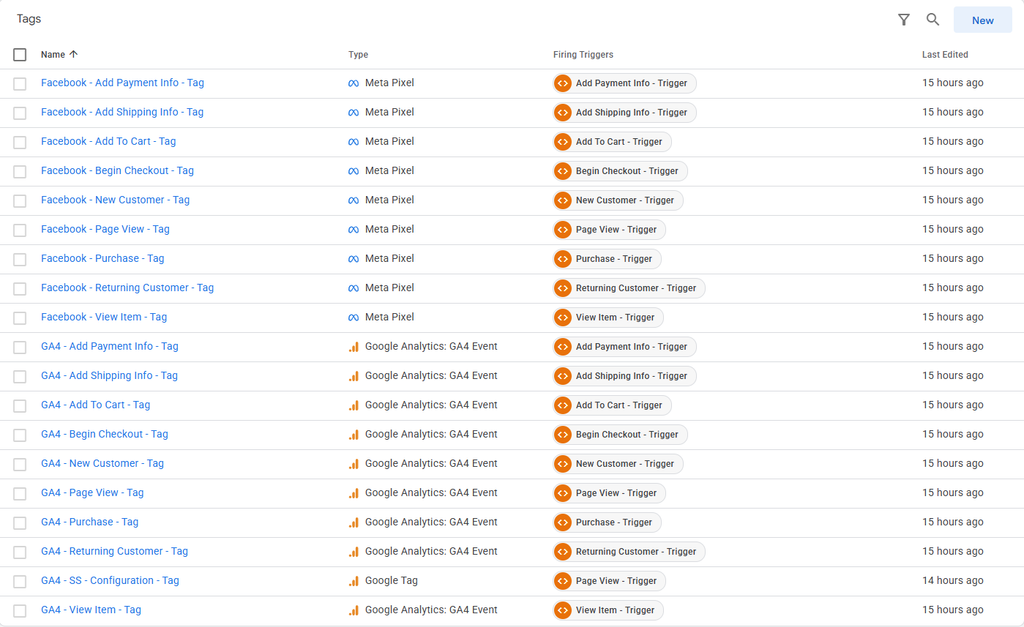
Task: Sort by Last Edited column header
Action: click(945, 54)
